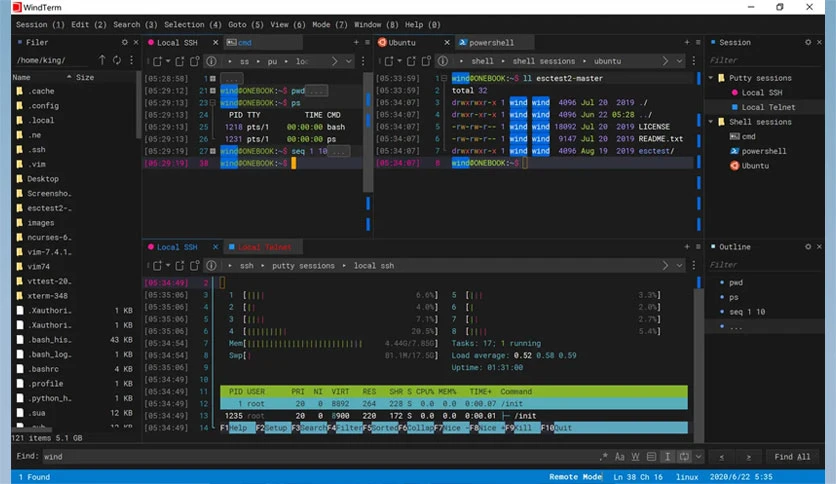This screenshot has height=484, width=836.
Task: Click the Find text input field
Action: (319, 457)
